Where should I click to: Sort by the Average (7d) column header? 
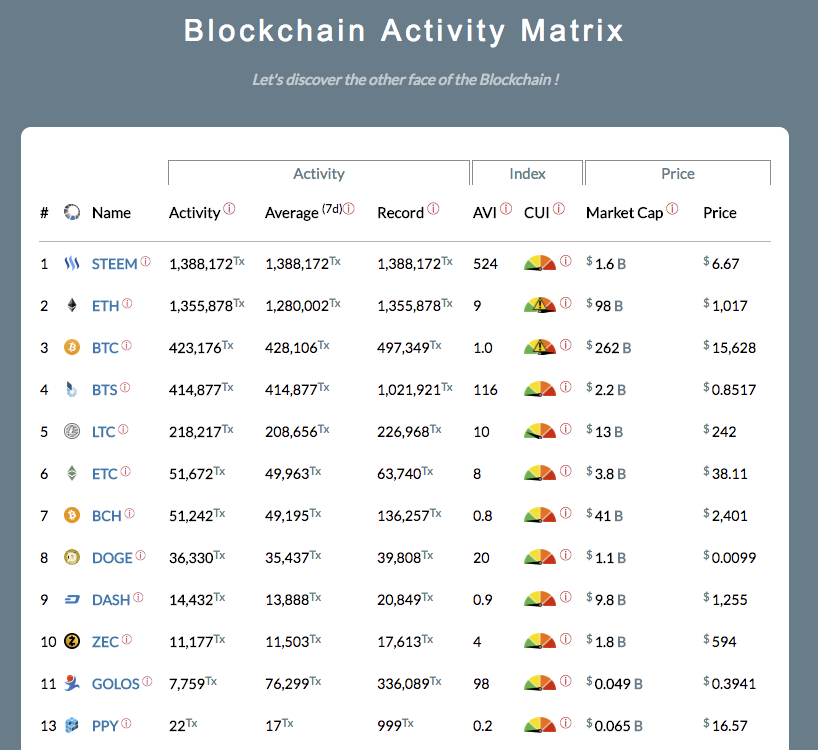[x=304, y=212]
